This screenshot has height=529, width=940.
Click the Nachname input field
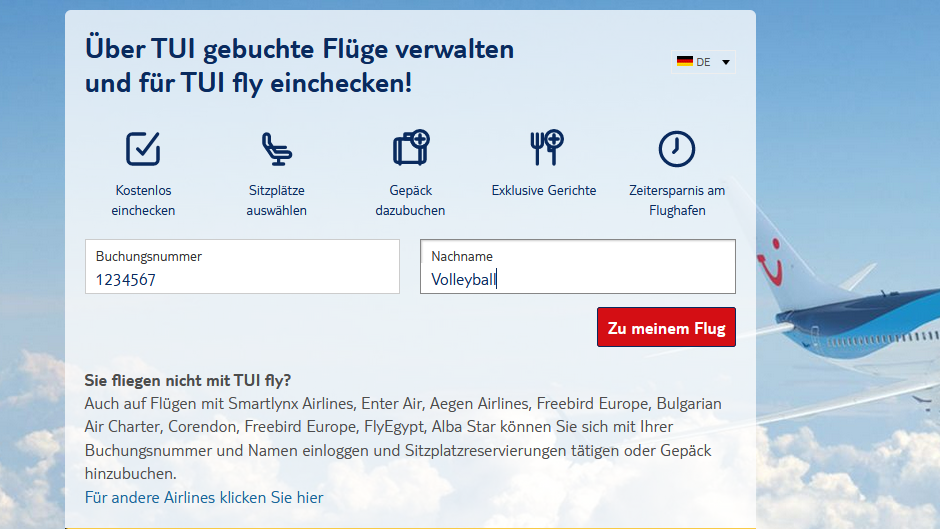tap(578, 266)
